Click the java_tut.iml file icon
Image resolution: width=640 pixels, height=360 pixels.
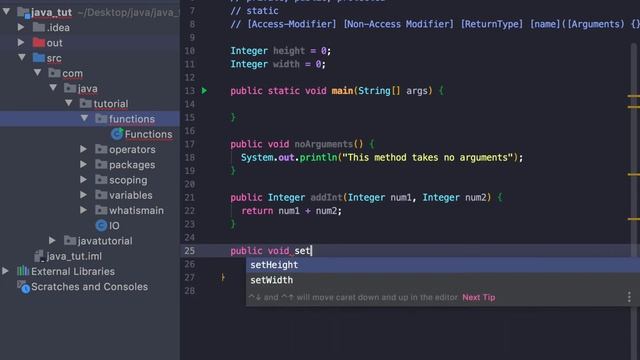tap(39, 256)
